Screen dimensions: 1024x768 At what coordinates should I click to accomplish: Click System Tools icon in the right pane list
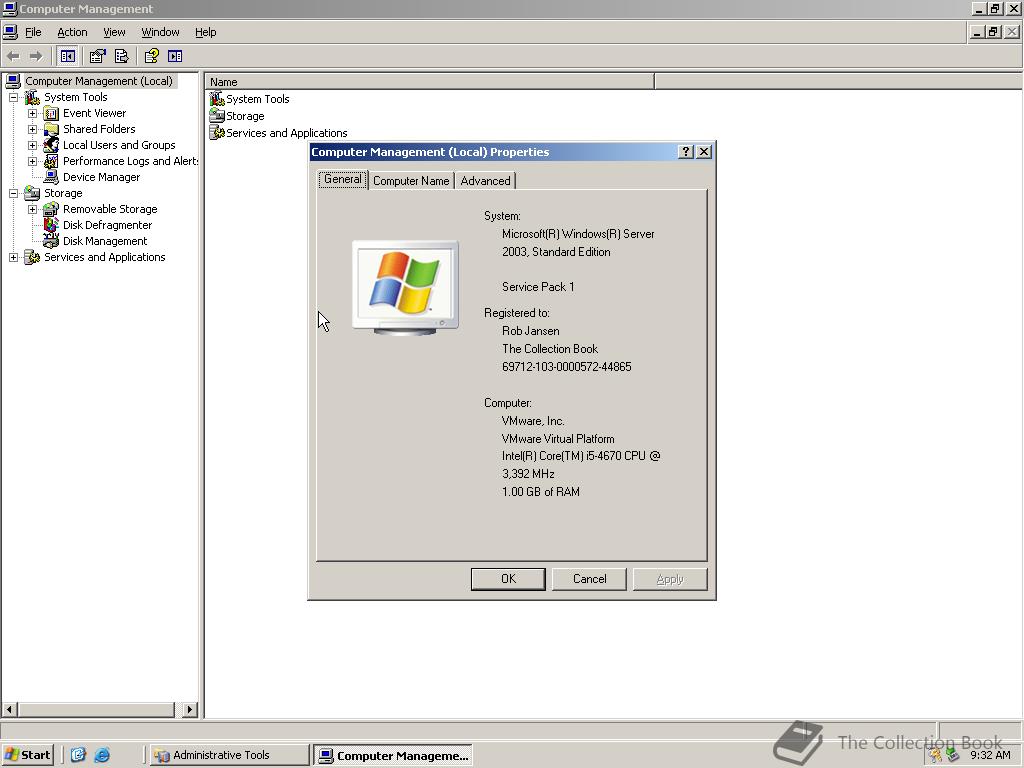click(217, 99)
